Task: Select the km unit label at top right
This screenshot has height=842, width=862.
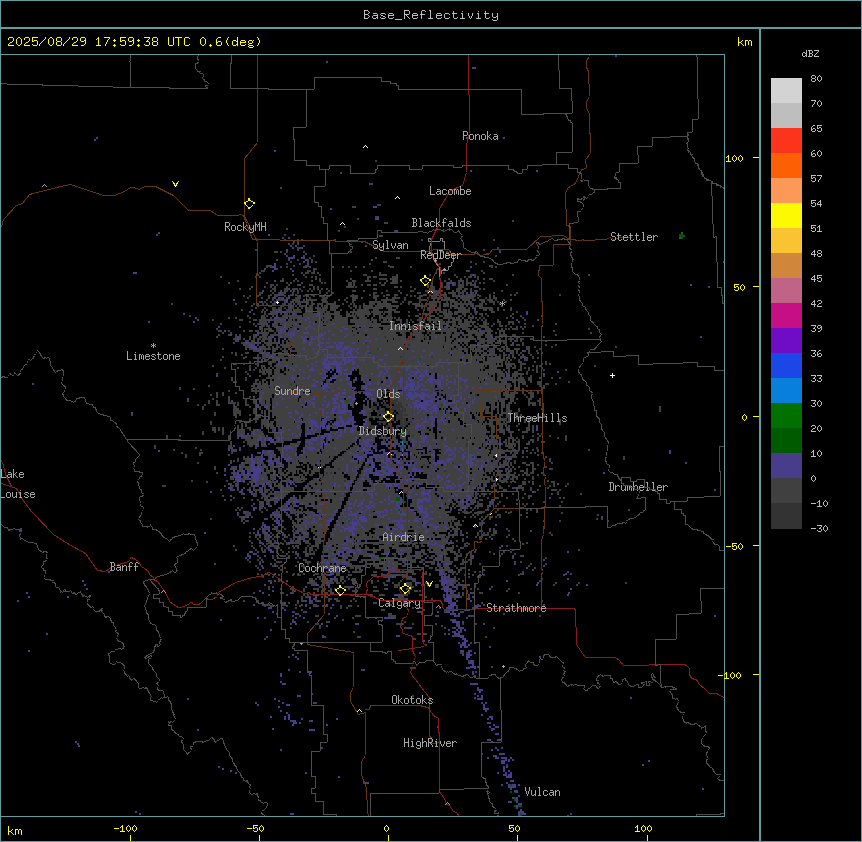Action: (745, 42)
